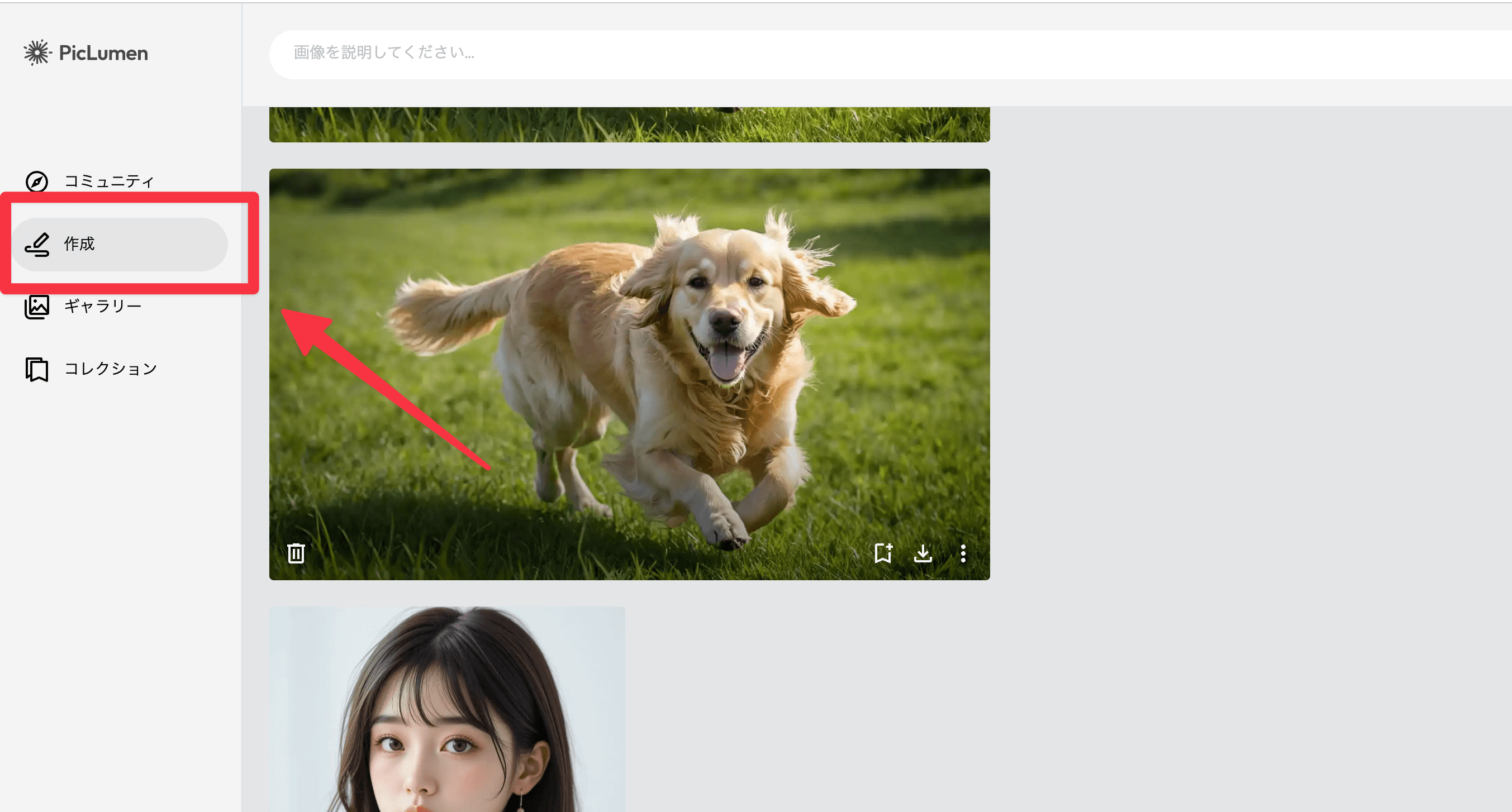The height and width of the screenshot is (812, 1512).
Task: Click the PicLumen sunburst logo icon
Action: tap(37, 53)
